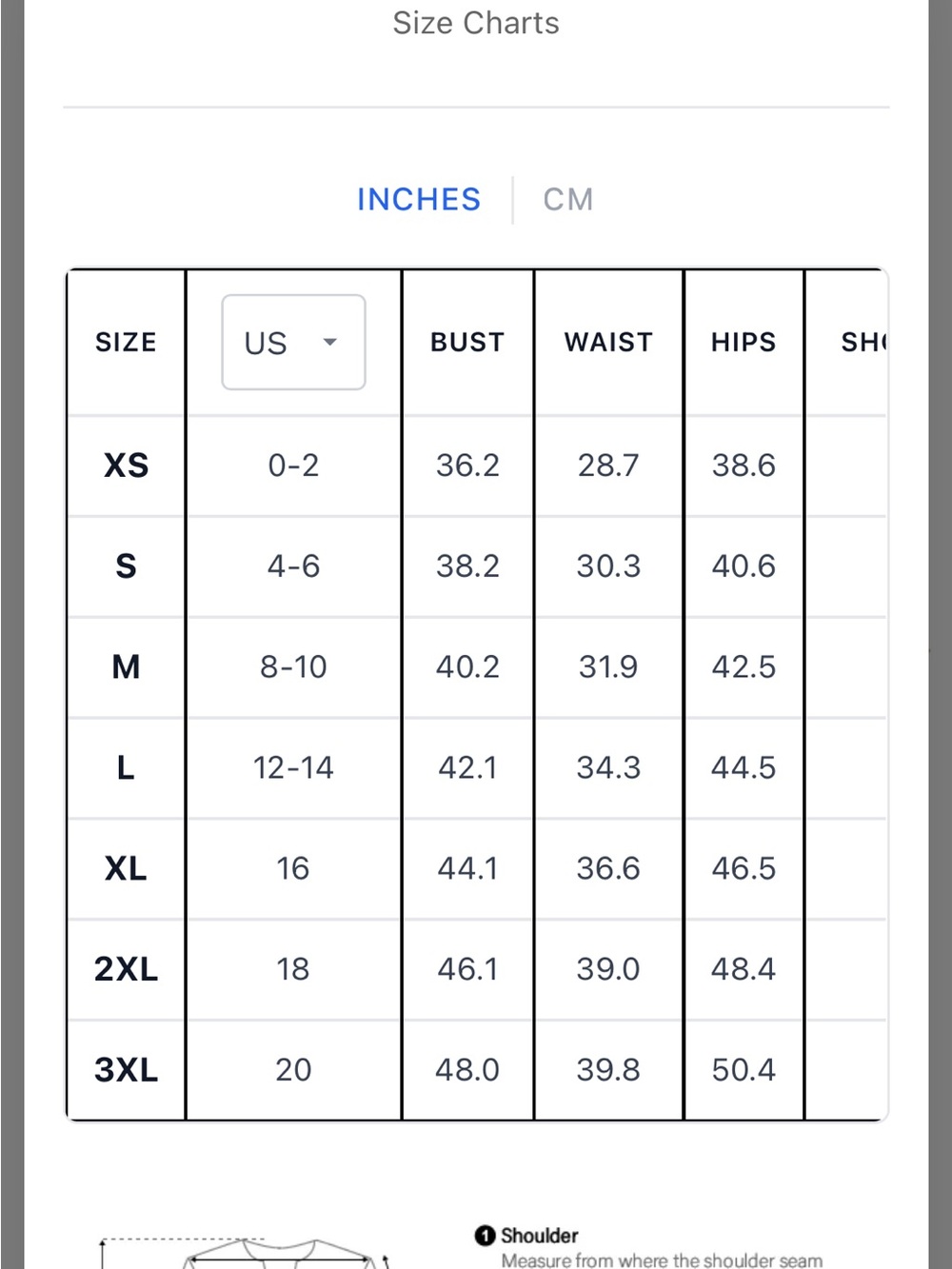Click the dropdown arrow next to US
The height and width of the screenshot is (1269, 952).
330,342
